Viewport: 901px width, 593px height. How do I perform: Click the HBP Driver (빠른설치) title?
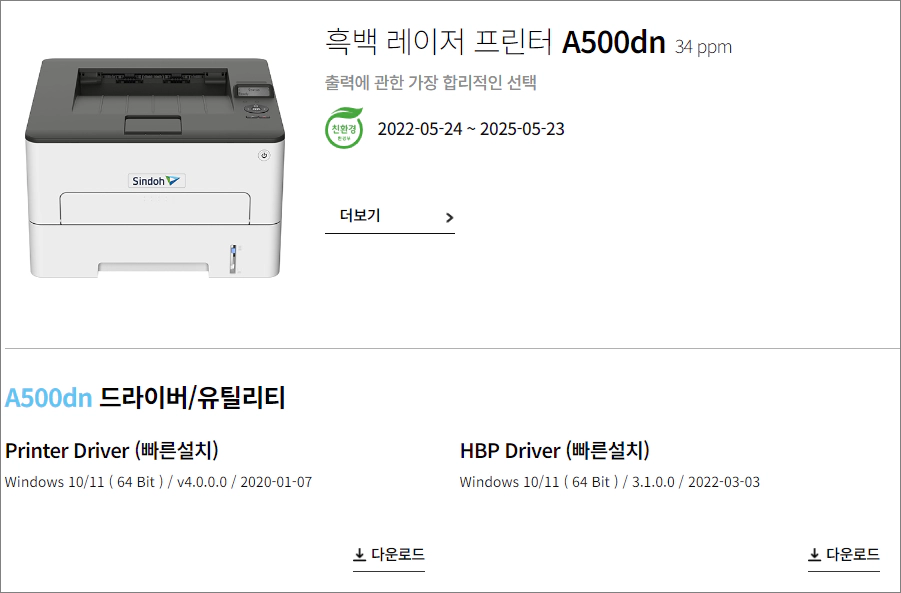555,450
